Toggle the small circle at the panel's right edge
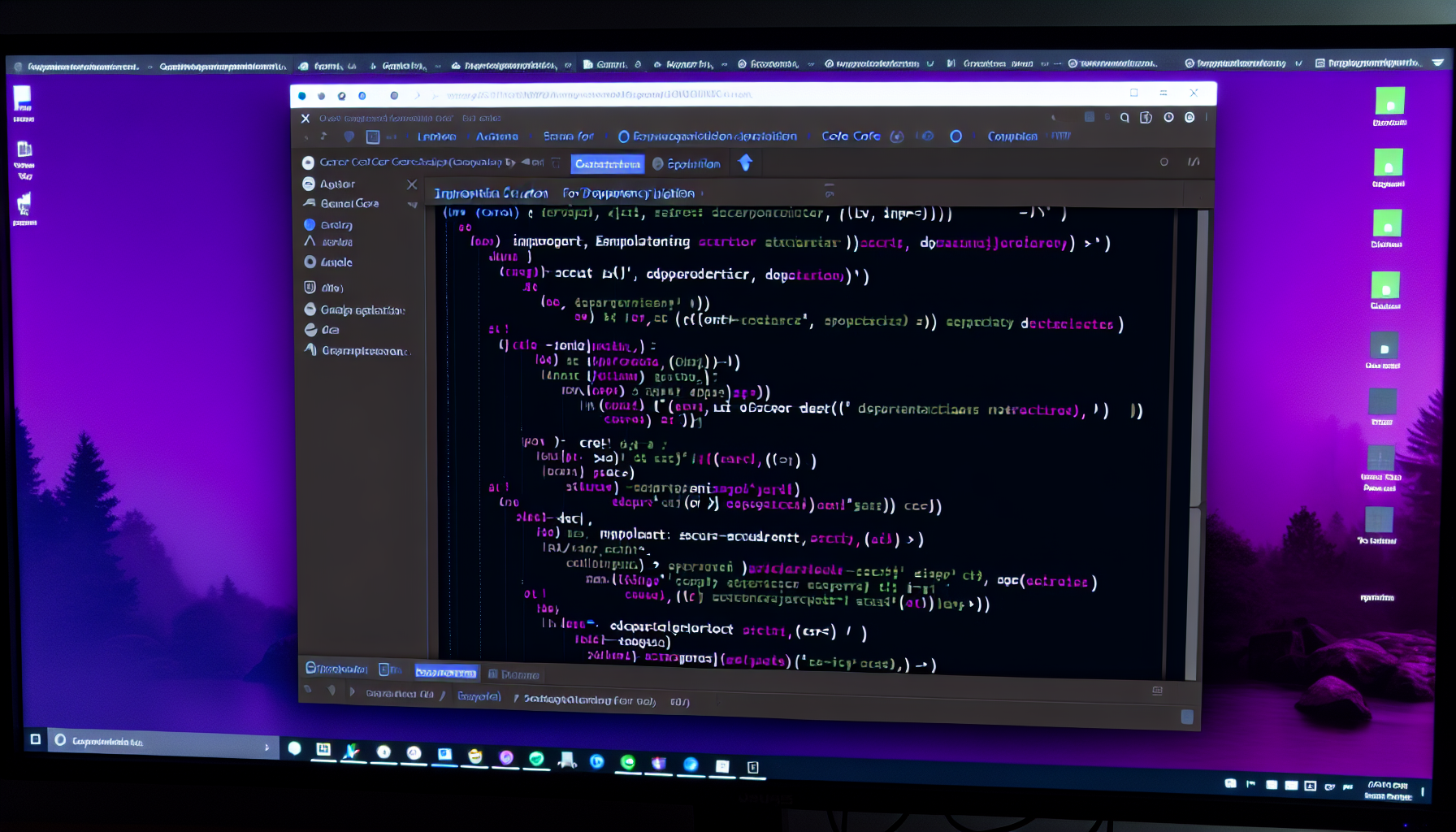 pos(1163,162)
